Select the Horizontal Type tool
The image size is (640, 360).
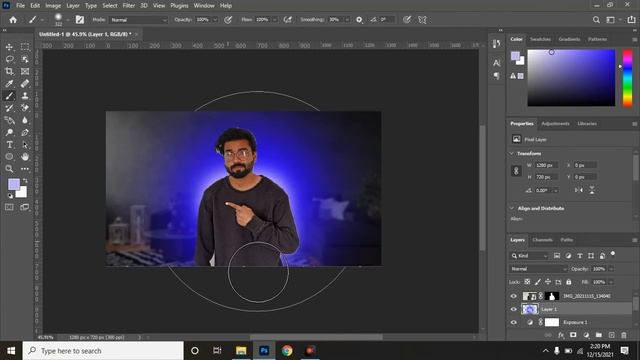tap(9, 144)
